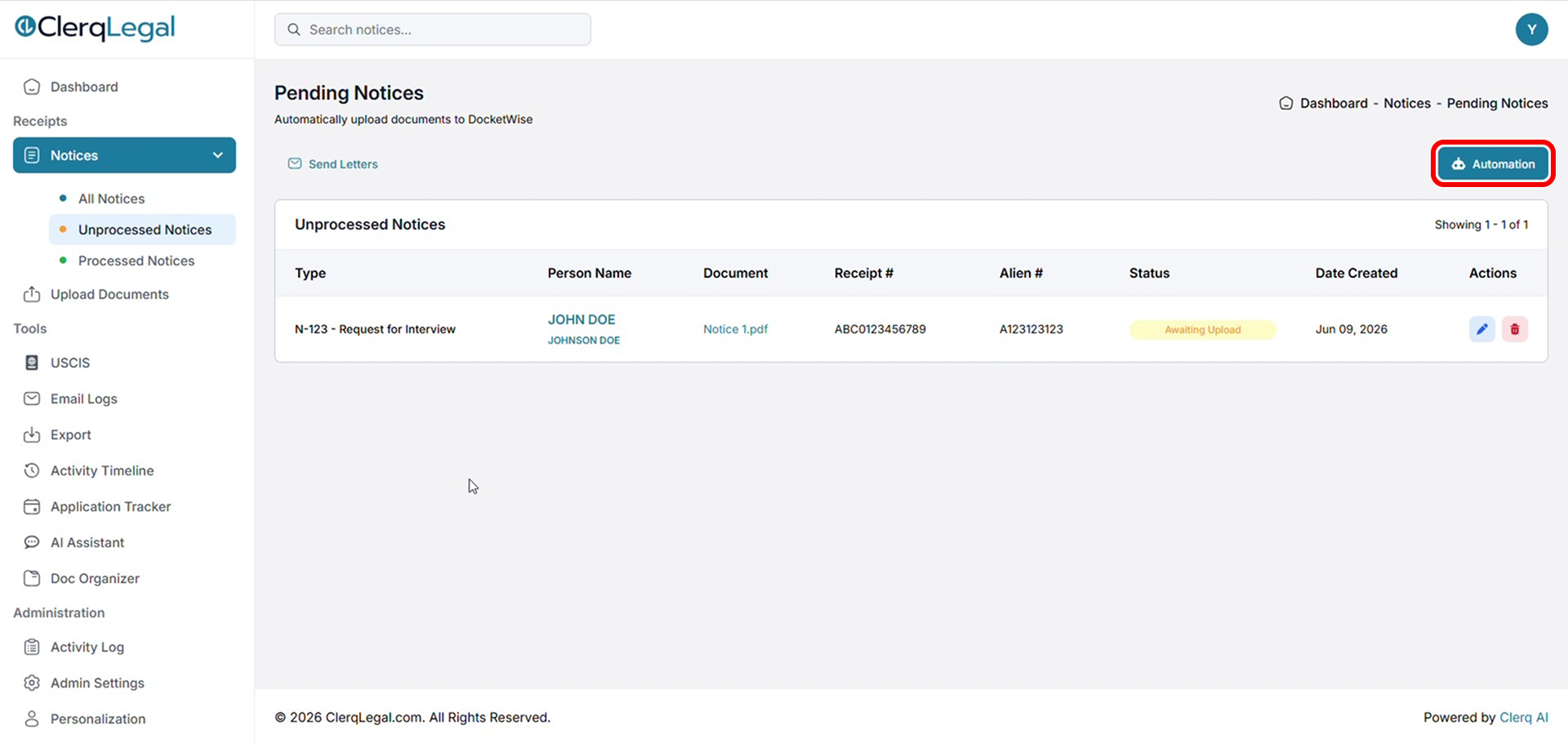Click the Admin Settings gear icon
Screen dimensions: 1568x744
pos(32,683)
